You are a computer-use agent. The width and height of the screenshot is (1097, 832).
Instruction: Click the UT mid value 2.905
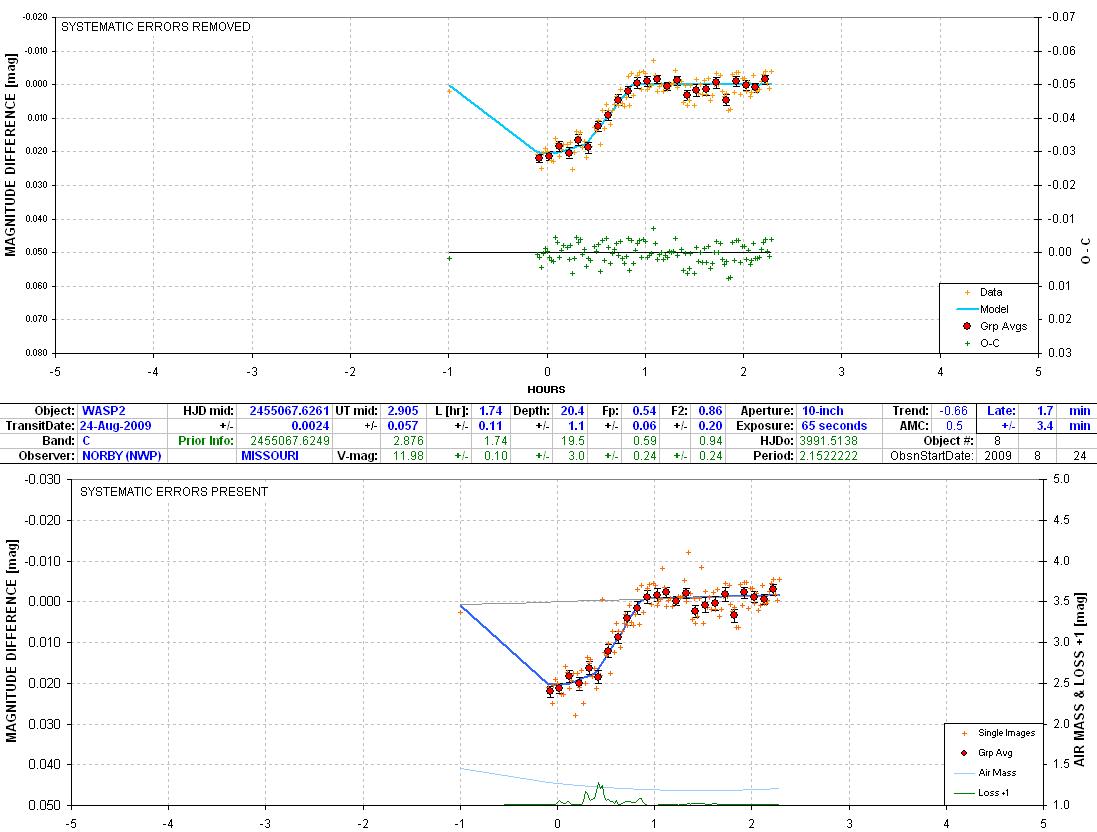coord(403,411)
